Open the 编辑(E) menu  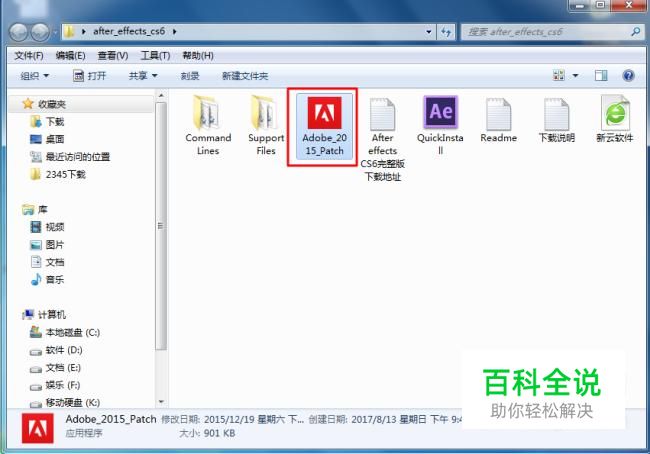click(x=70, y=56)
